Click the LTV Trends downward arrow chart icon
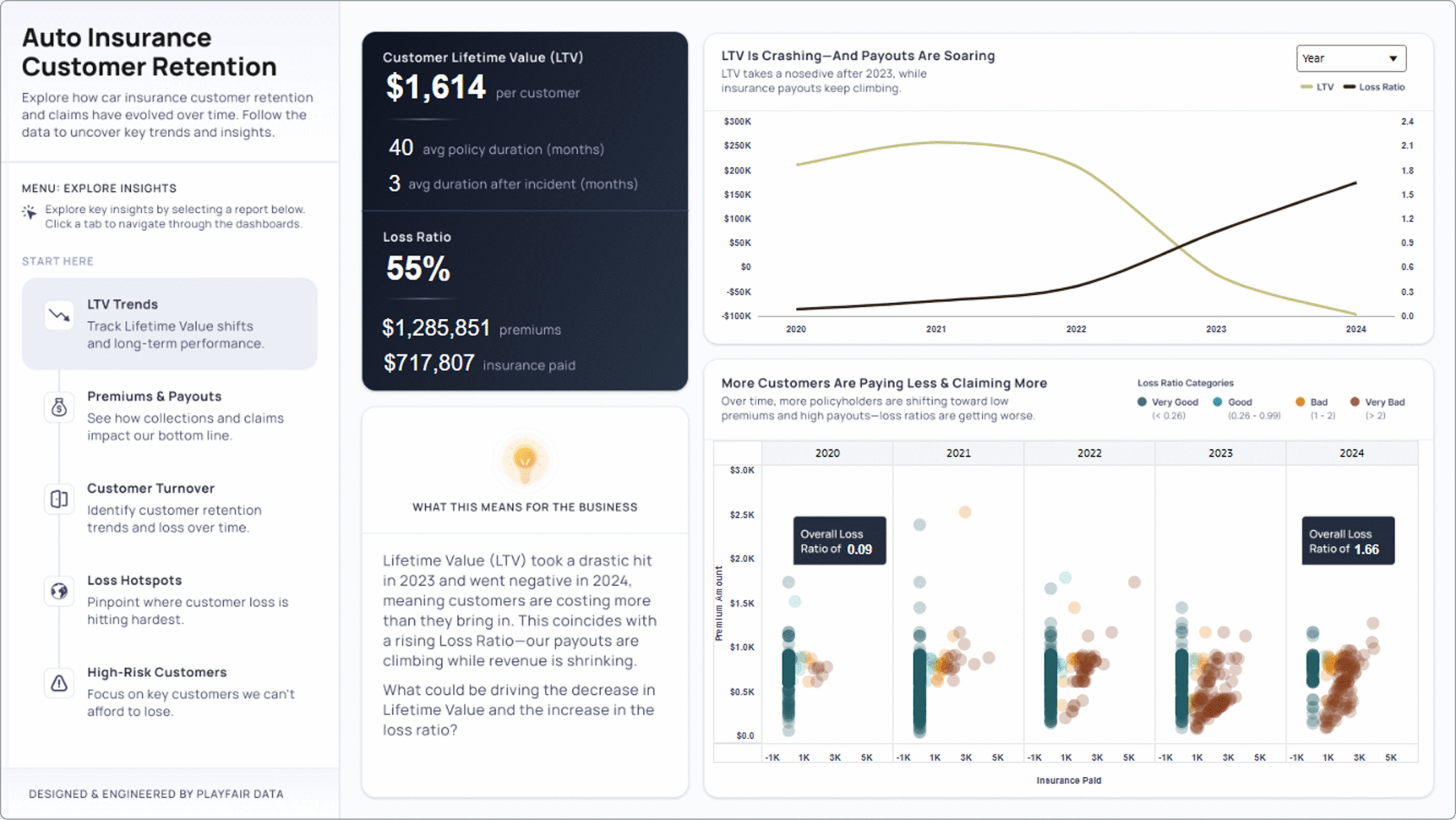This screenshot has width=1456, height=820. point(59,315)
